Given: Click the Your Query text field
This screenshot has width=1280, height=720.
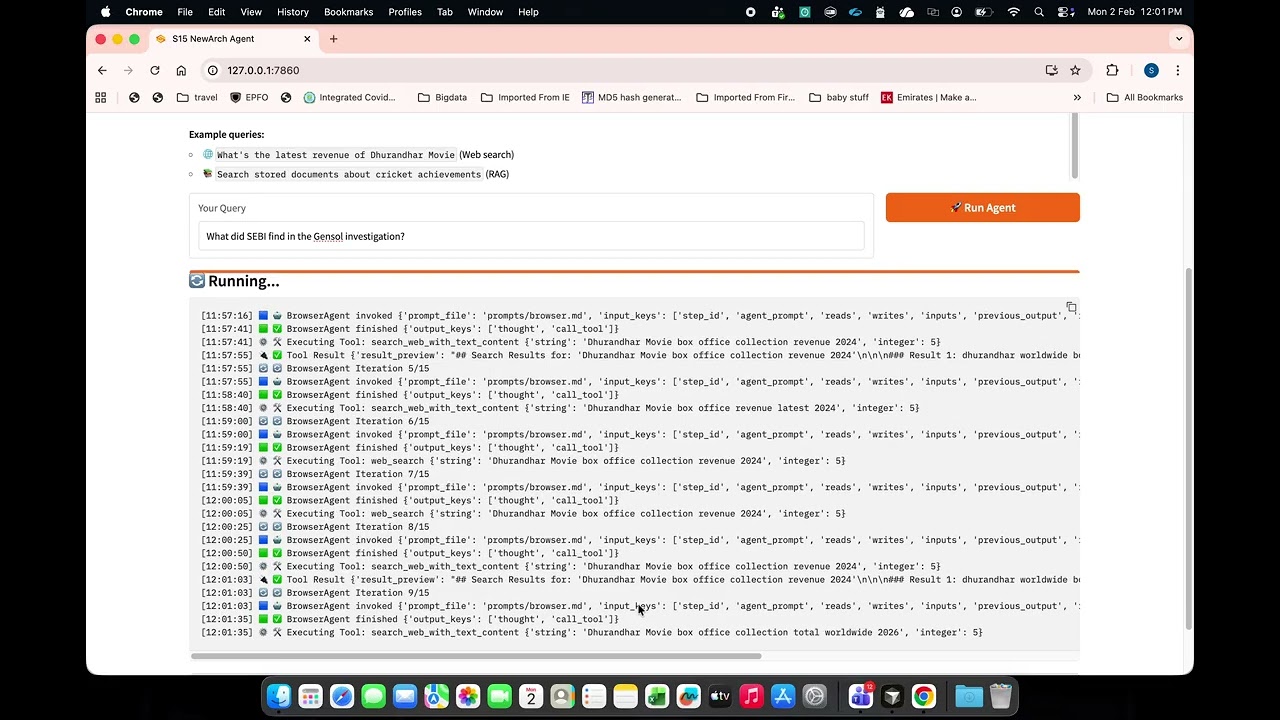Looking at the screenshot, I should point(531,236).
